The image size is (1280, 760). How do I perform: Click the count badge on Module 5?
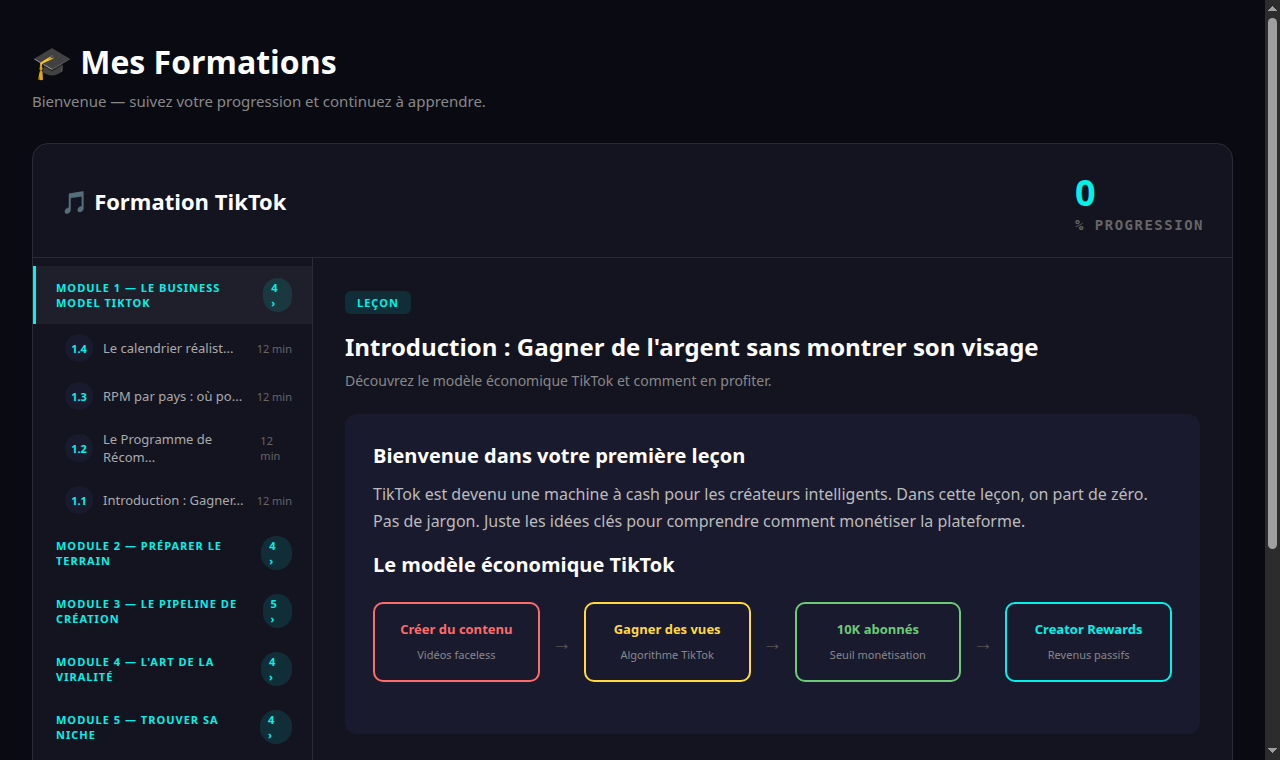click(276, 727)
